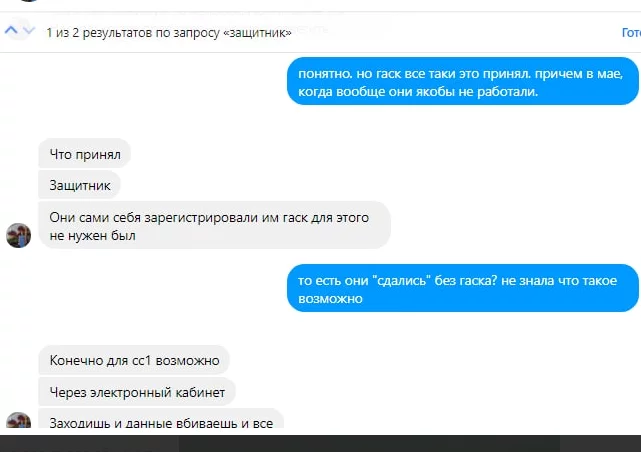Select message 'Через электронный кабинет'
Image resolution: width=641 pixels, height=452 pixels.
tap(137, 392)
